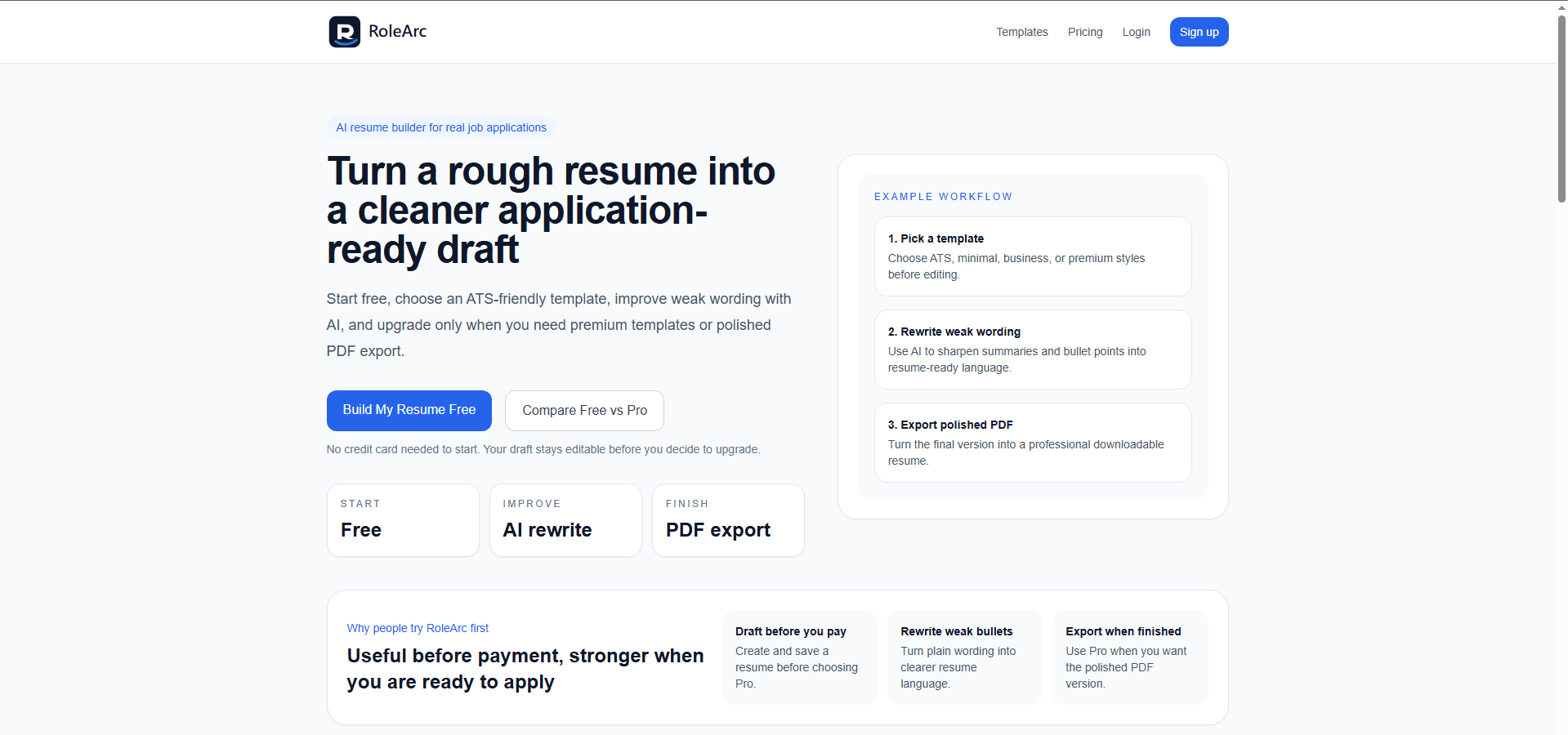Screen dimensions: 1568x735
Task: Click the Useful before payment heading
Action: [525, 669]
